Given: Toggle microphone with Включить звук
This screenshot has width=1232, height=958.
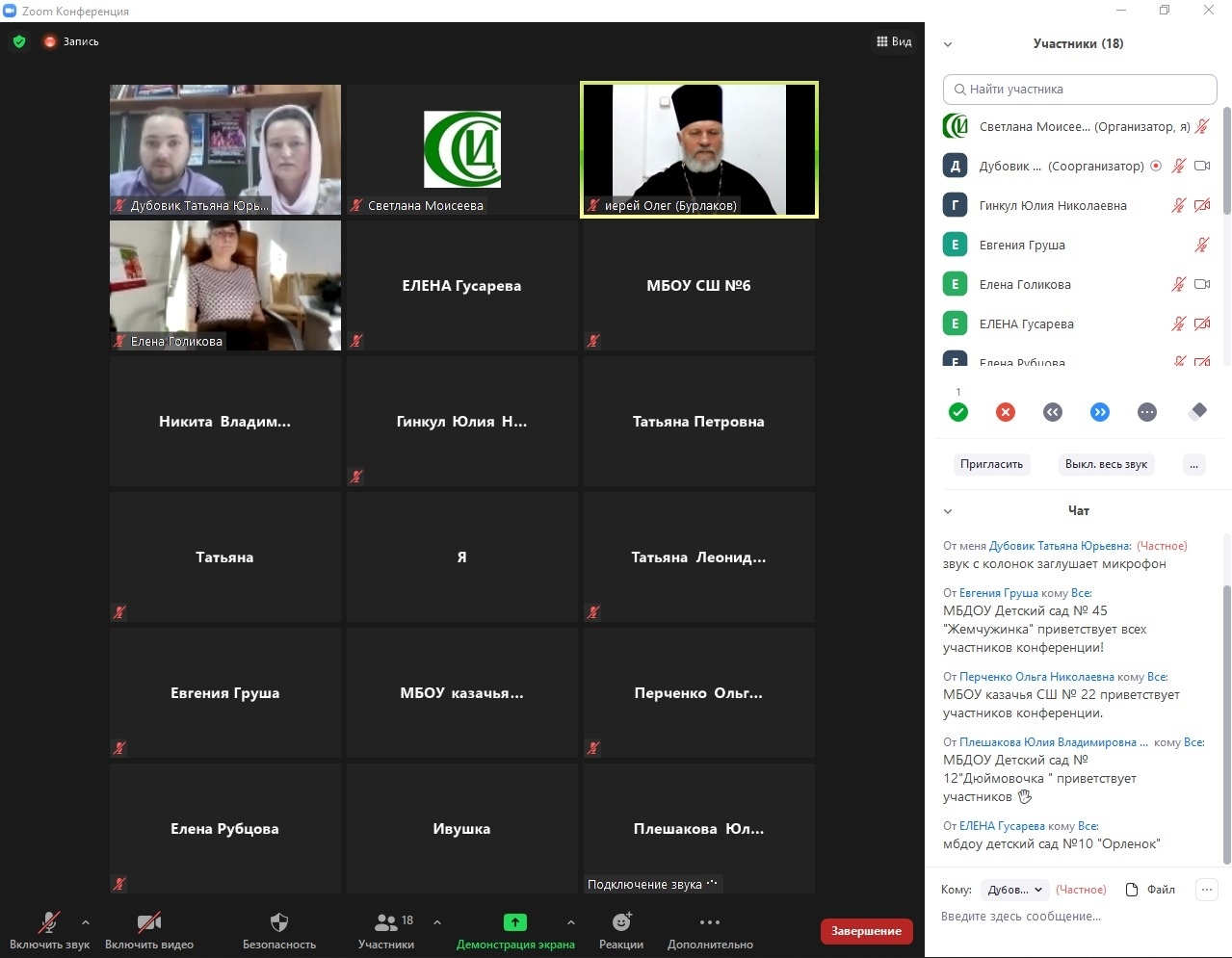Looking at the screenshot, I should tap(49, 930).
